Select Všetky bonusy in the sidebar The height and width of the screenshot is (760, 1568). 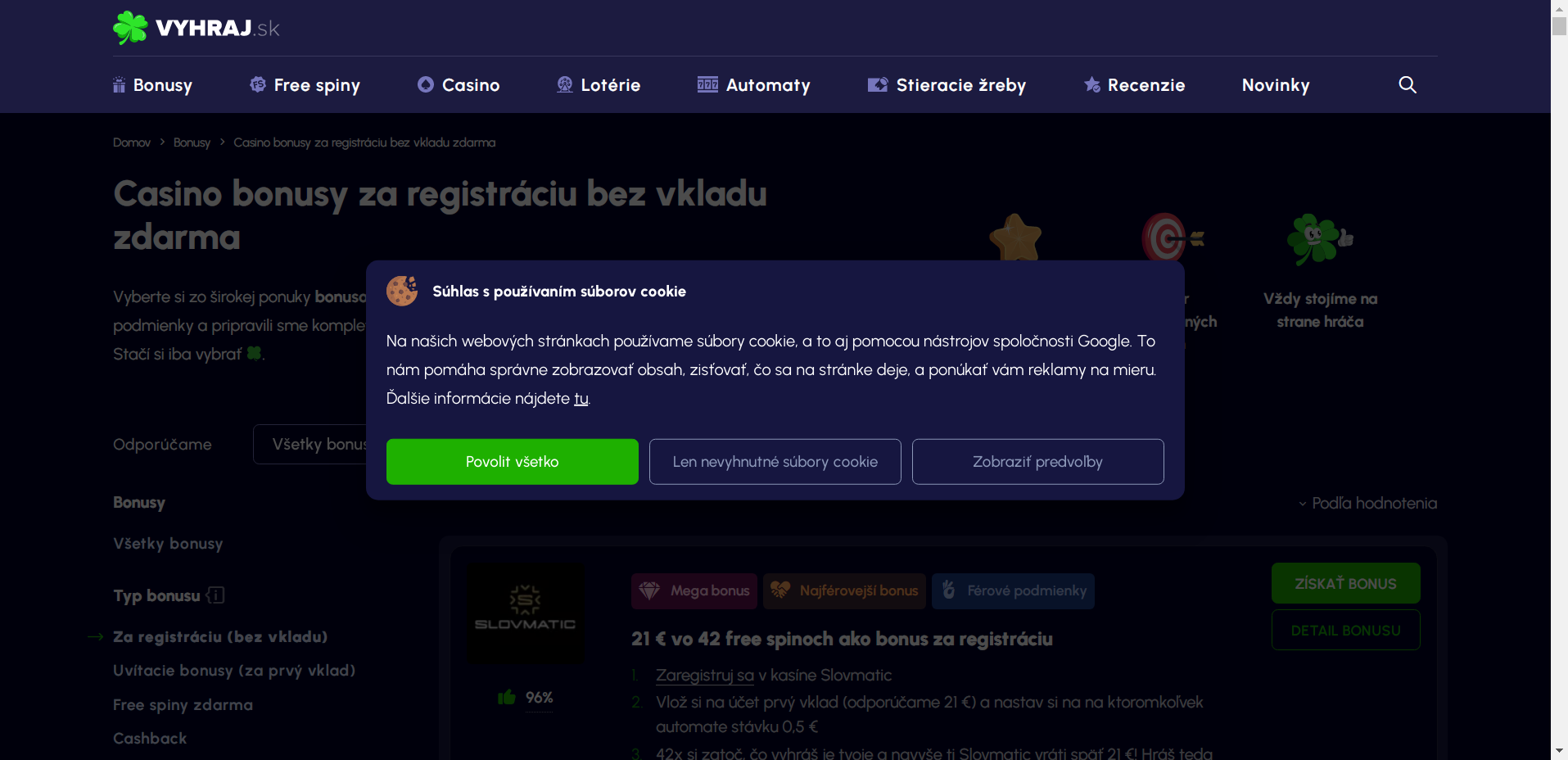point(168,544)
